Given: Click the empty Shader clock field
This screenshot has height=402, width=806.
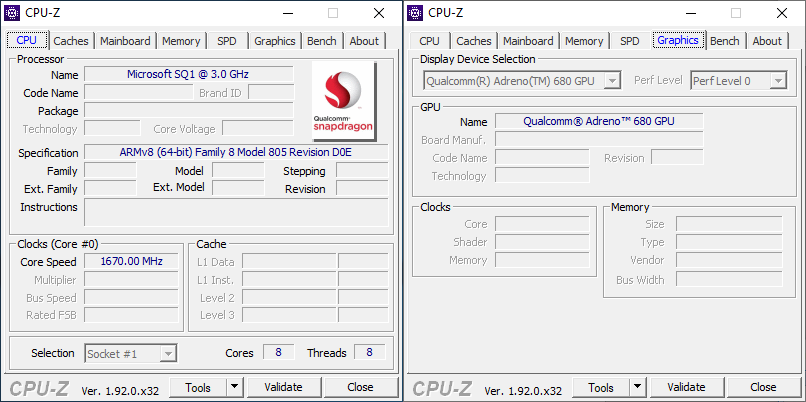Looking at the screenshot, I should (542, 242).
